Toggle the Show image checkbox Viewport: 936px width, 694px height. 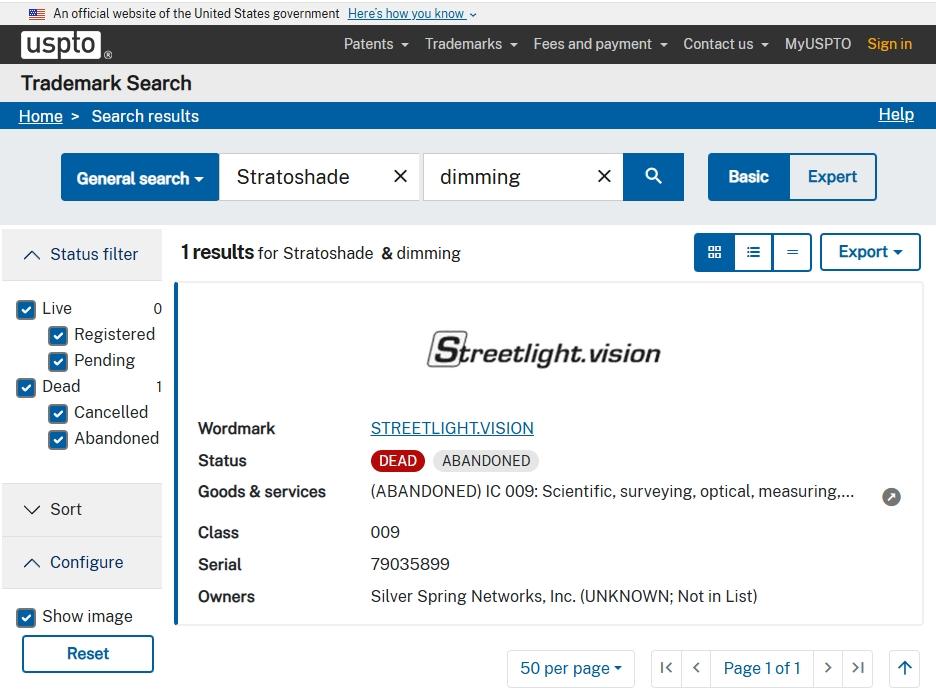pyautogui.click(x=26, y=617)
